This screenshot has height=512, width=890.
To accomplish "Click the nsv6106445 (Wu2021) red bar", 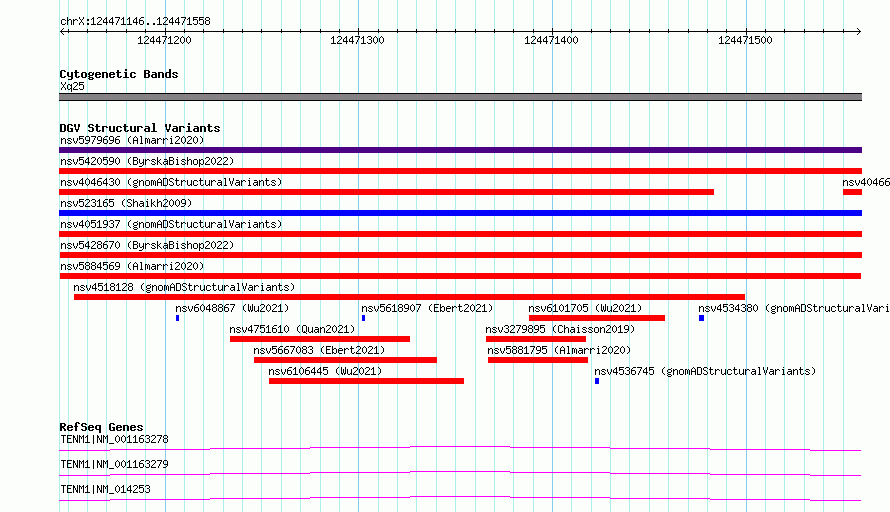I will coord(366,381).
